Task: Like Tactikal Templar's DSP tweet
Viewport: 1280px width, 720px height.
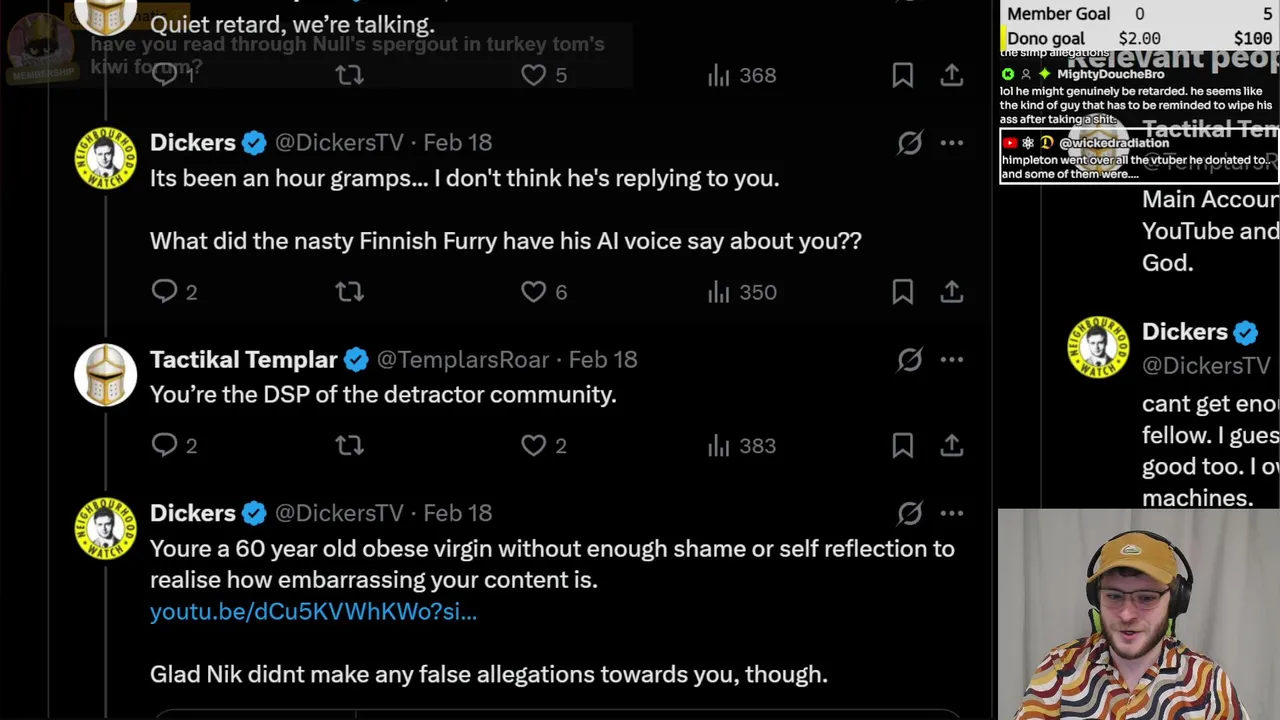Action: [x=534, y=445]
